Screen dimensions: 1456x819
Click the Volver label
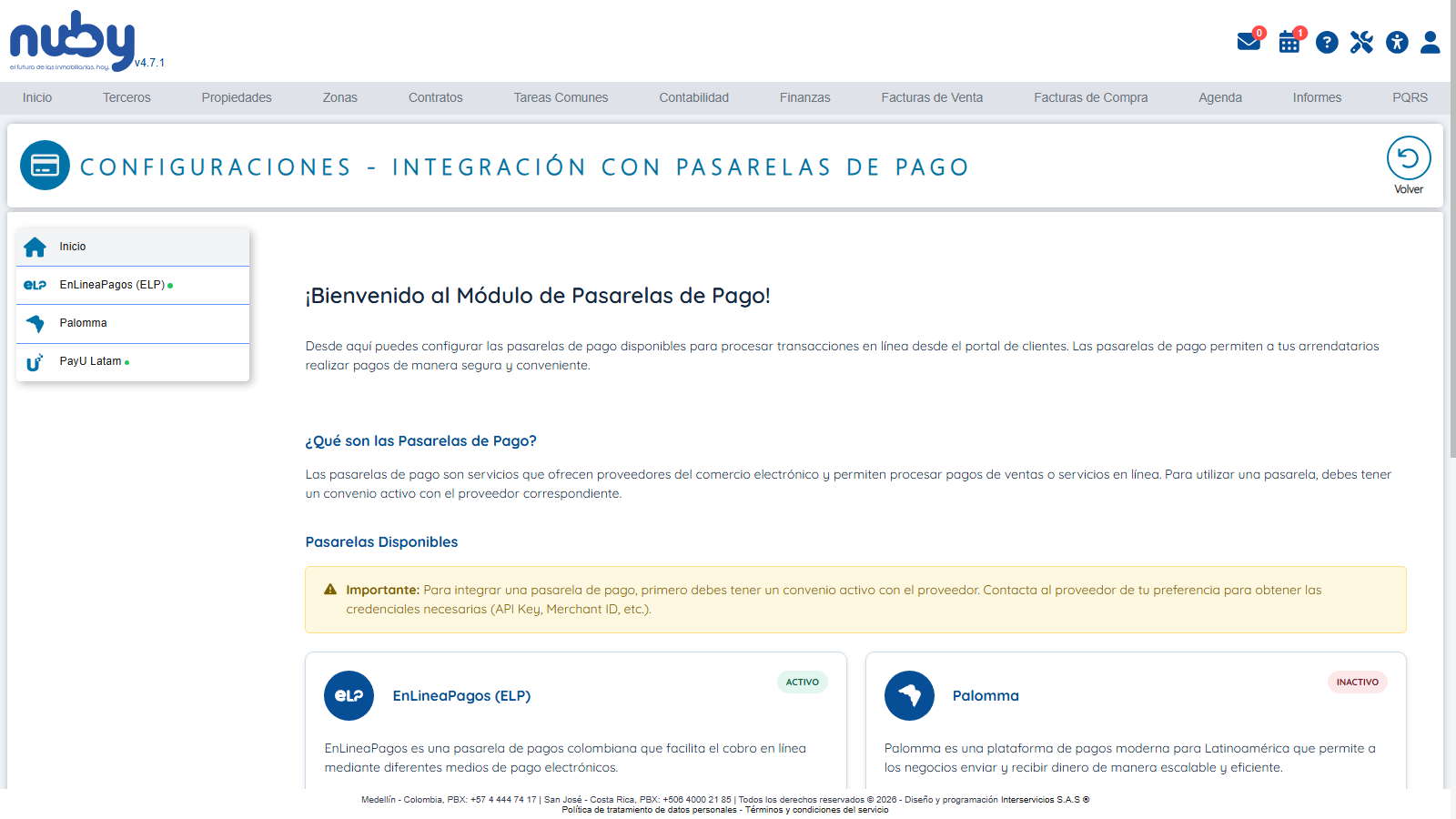click(x=1409, y=189)
